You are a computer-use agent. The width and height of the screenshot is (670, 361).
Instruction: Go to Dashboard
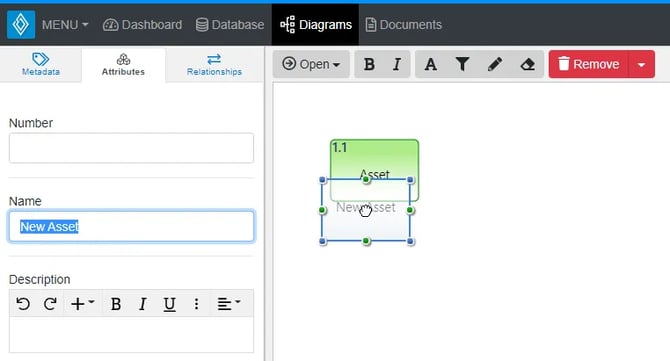tap(142, 25)
